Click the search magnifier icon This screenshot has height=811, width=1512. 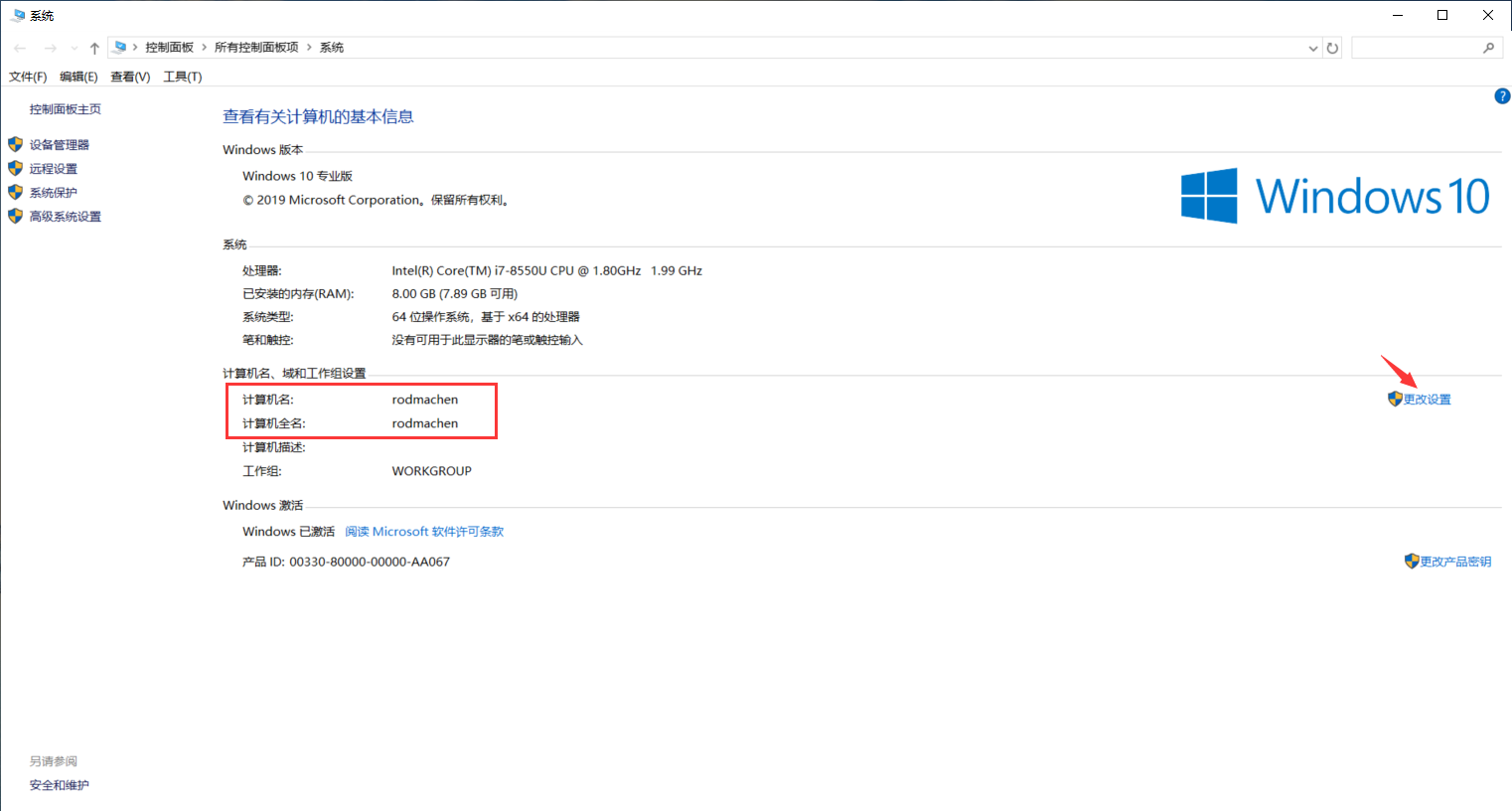point(1488,48)
